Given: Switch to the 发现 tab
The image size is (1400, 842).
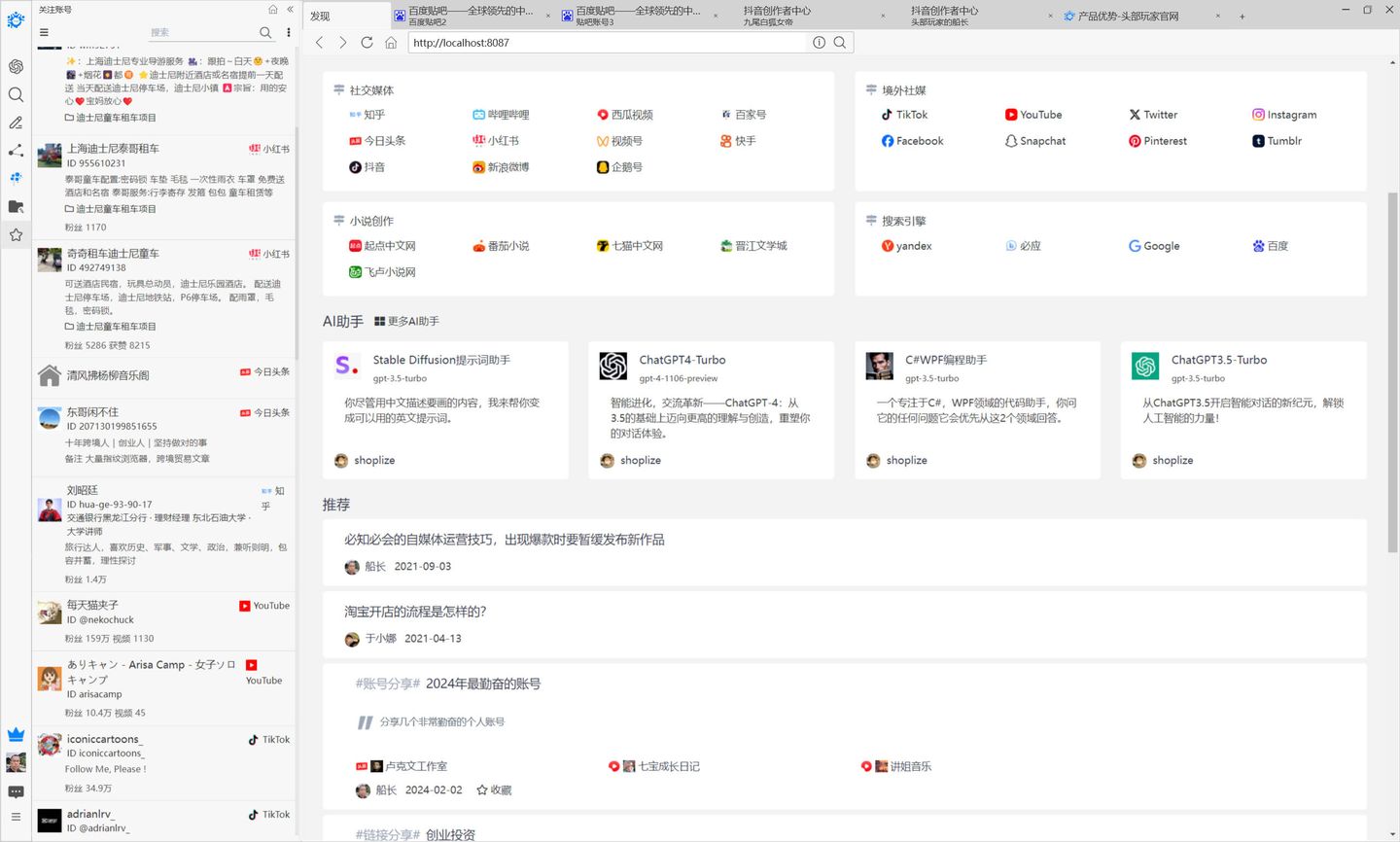Looking at the screenshot, I should tap(347, 16).
